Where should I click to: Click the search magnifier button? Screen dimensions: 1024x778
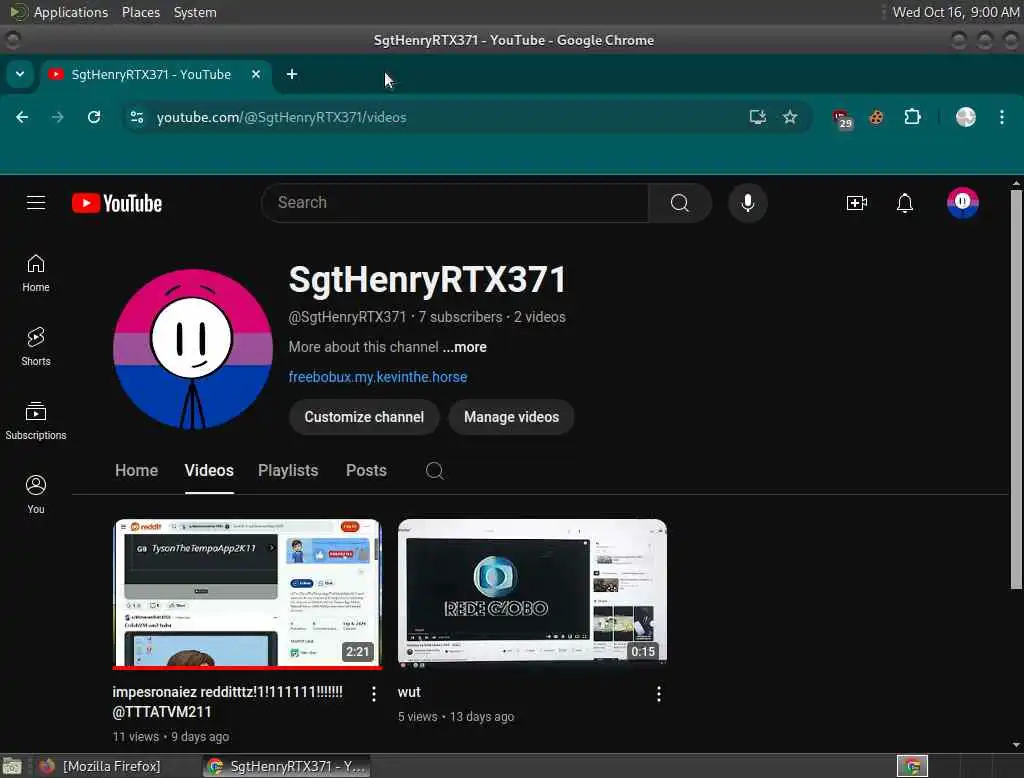(x=679, y=203)
